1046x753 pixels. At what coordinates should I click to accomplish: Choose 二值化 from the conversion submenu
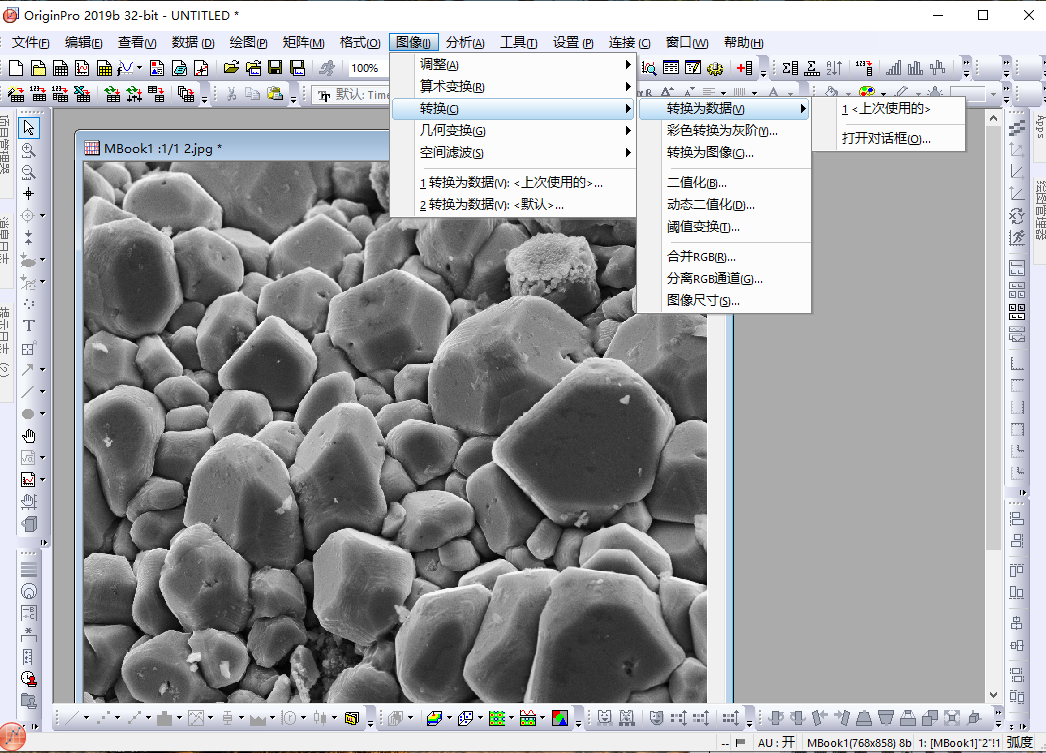[696, 183]
